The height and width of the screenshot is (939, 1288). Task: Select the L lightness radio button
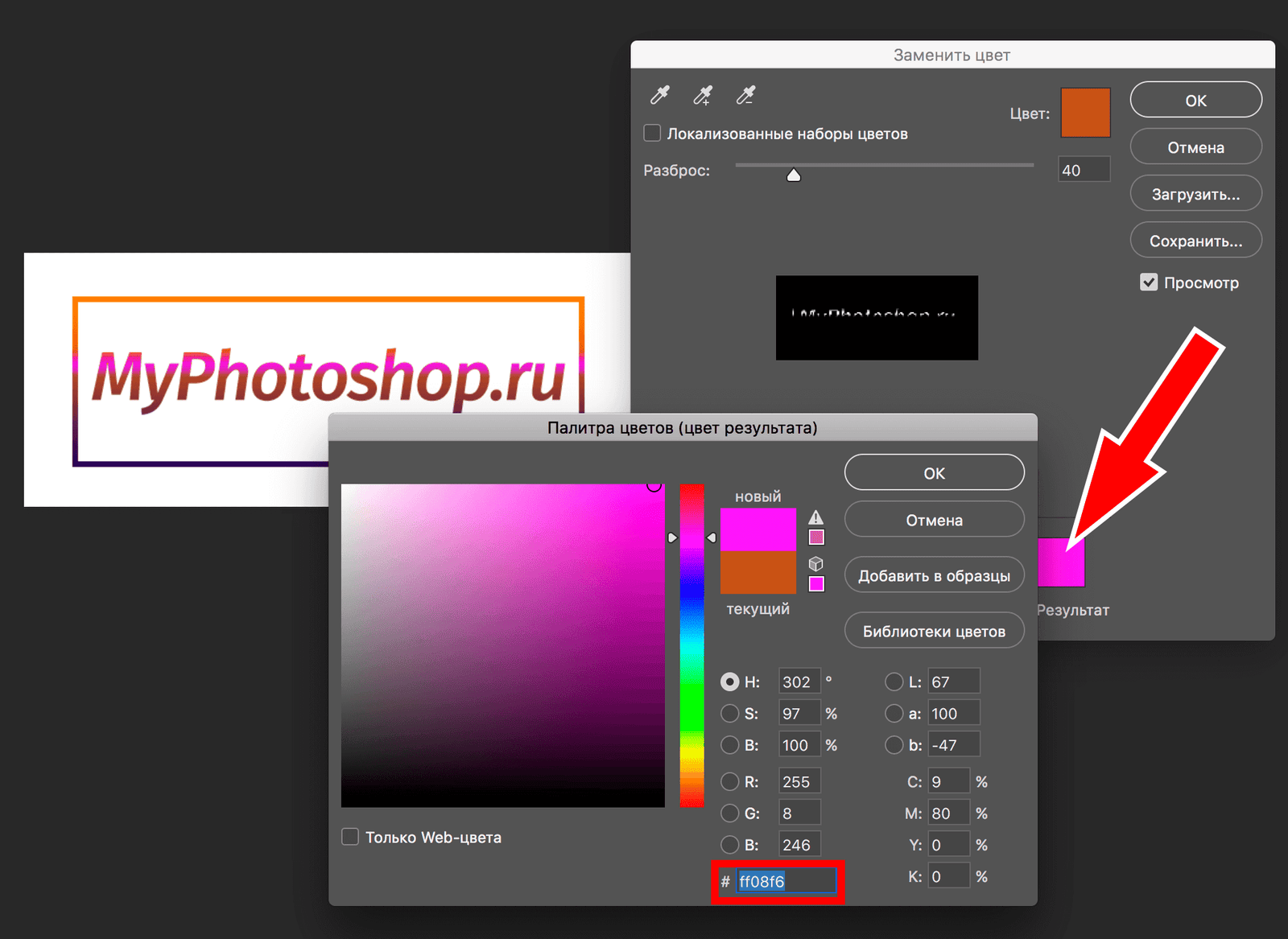[x=894, y=682]
